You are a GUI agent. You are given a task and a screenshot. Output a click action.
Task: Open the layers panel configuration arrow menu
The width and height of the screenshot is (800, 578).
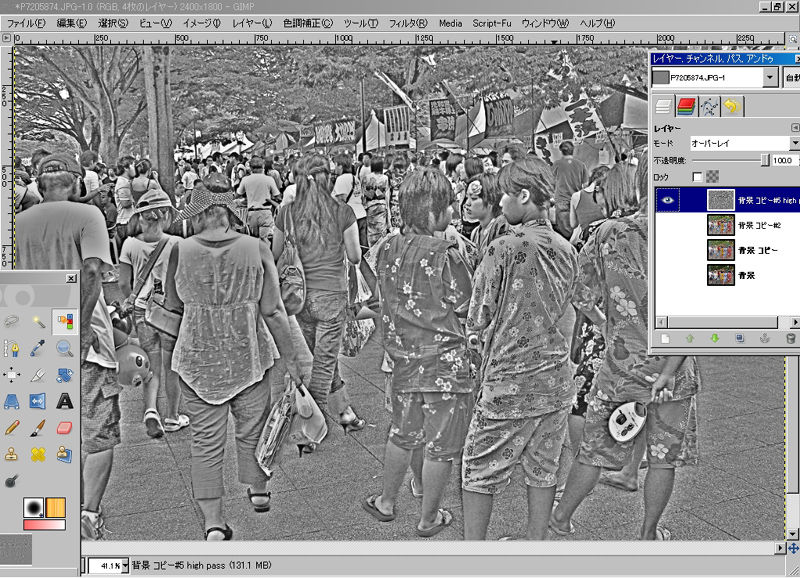[795, 127]
